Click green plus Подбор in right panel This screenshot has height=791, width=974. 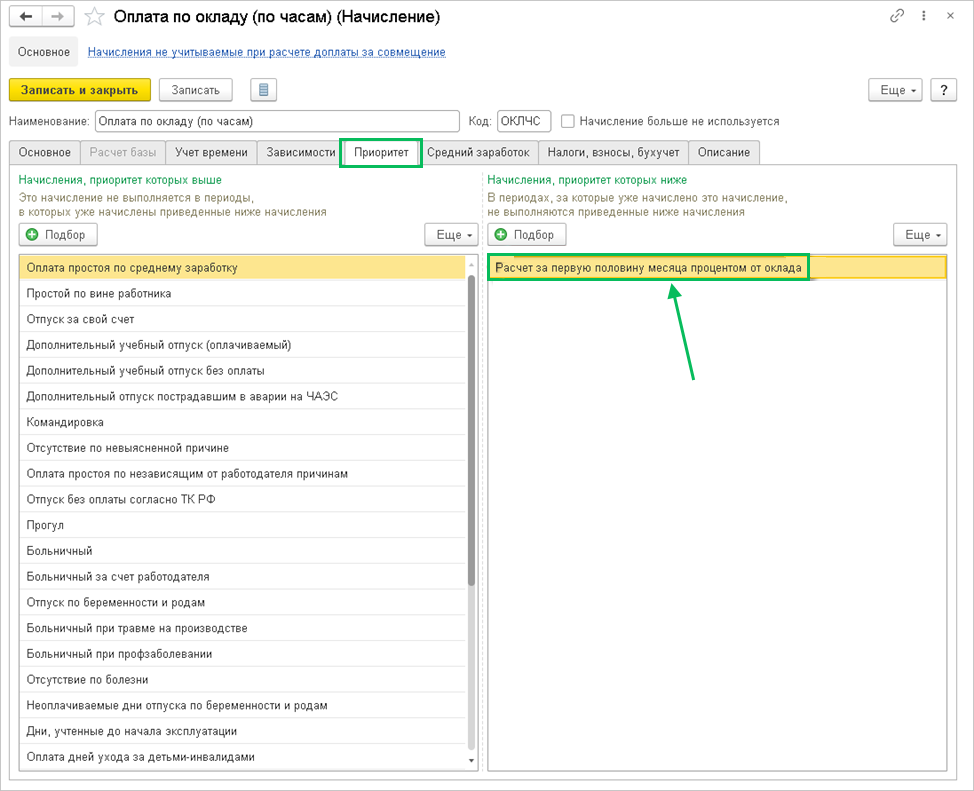(527, 235)
